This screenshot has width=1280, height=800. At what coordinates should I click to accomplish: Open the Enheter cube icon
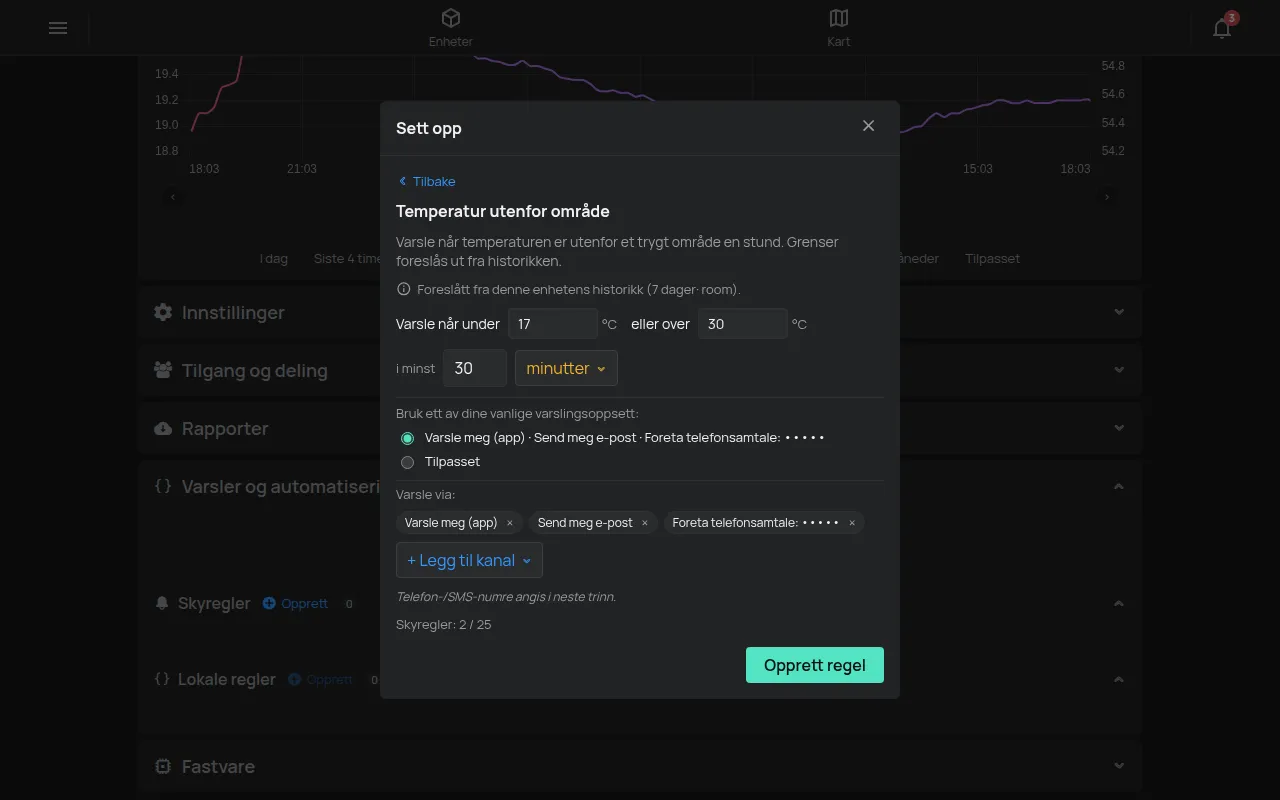click(451, 18)
